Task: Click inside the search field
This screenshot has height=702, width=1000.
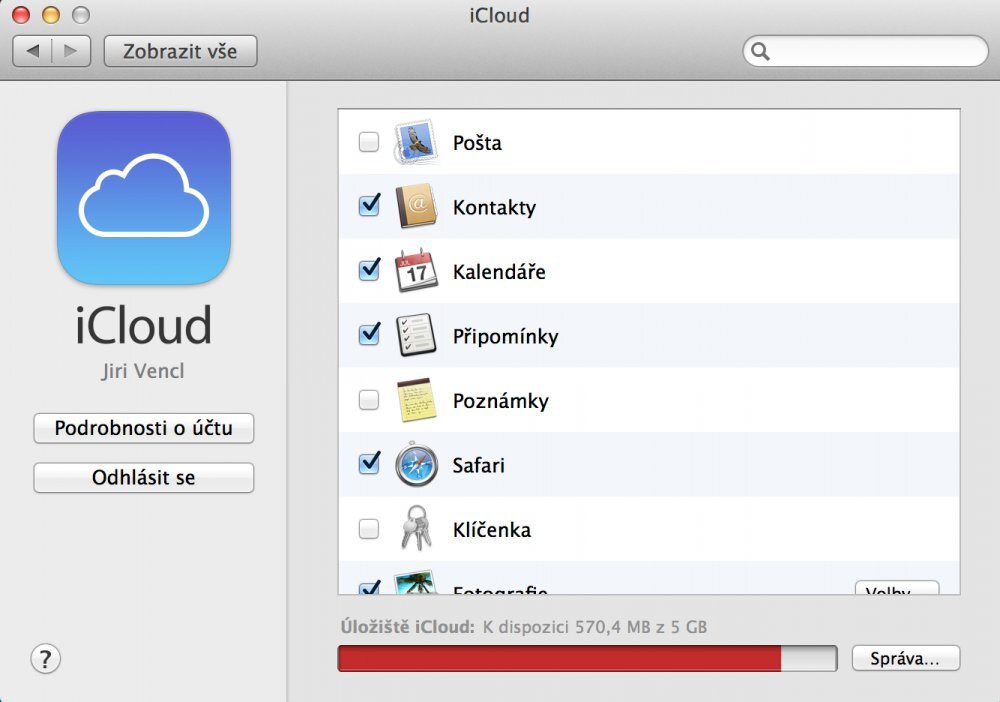Action: tap(865, 50)
